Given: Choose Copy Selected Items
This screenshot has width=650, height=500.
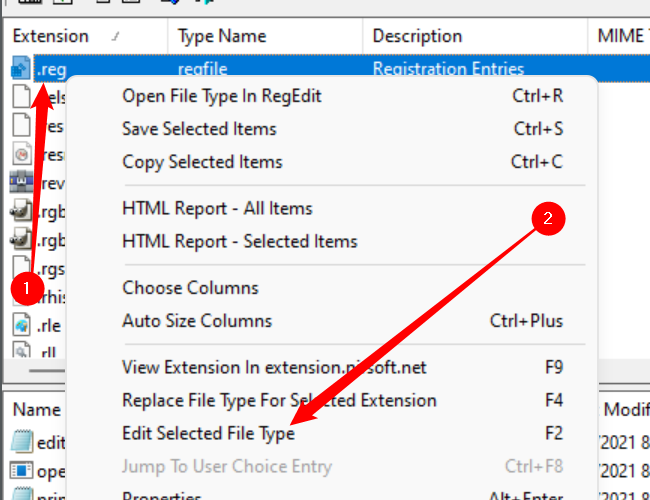Looking at the screenshot, I should pyautogui.click(x=202, y=162).
